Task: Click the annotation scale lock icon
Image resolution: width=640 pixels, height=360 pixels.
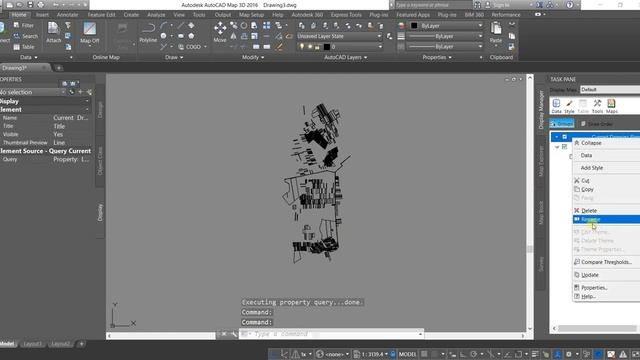Action: coord(393,354)
